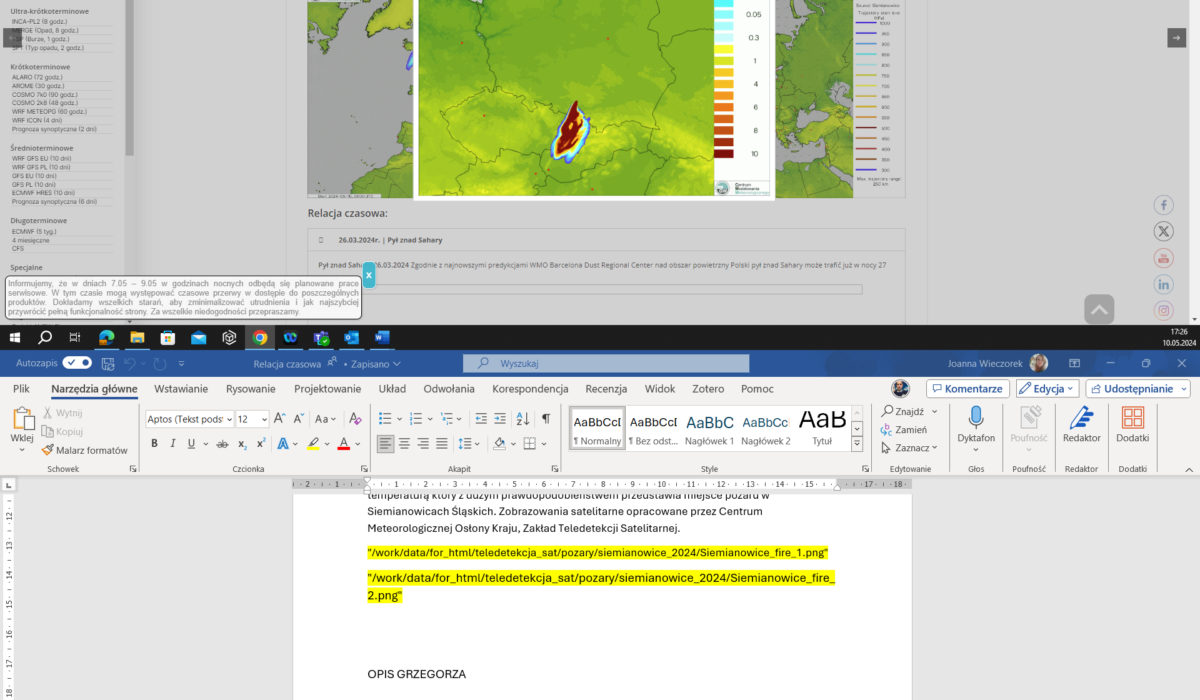Open line and paragraph spacing options
This screenshot has width=1200, height=700.
[x=468, y=443]
